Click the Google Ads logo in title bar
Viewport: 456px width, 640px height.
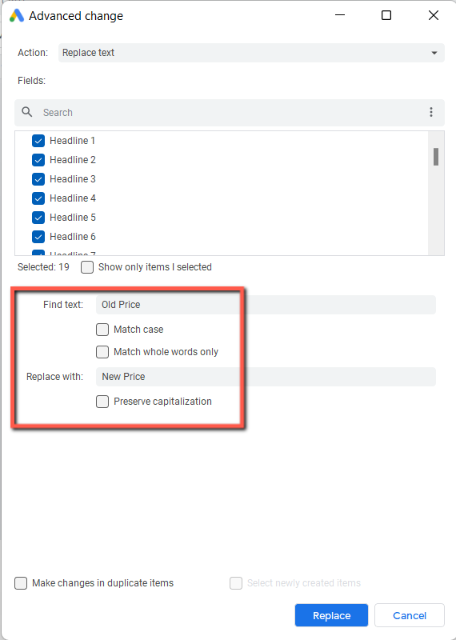tap(17, 16)
